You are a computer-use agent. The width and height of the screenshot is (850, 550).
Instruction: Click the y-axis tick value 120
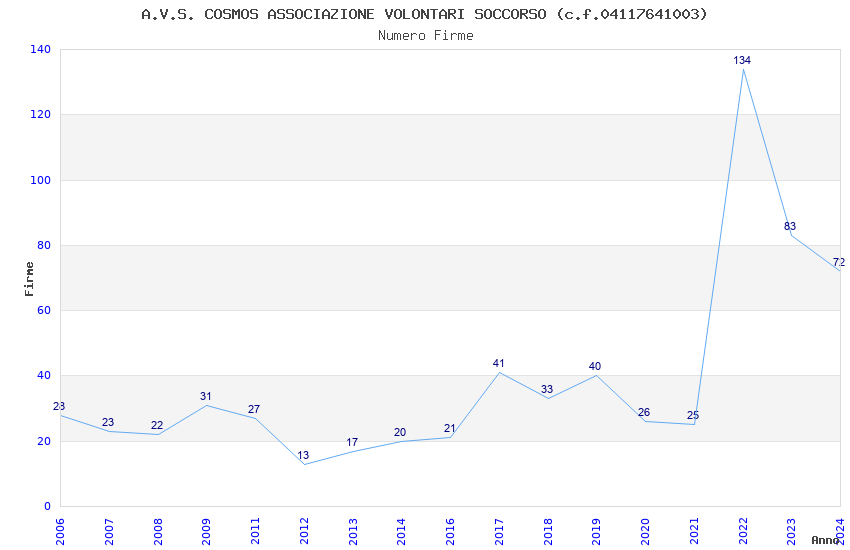pyautogui.click(x=41, y=114)
